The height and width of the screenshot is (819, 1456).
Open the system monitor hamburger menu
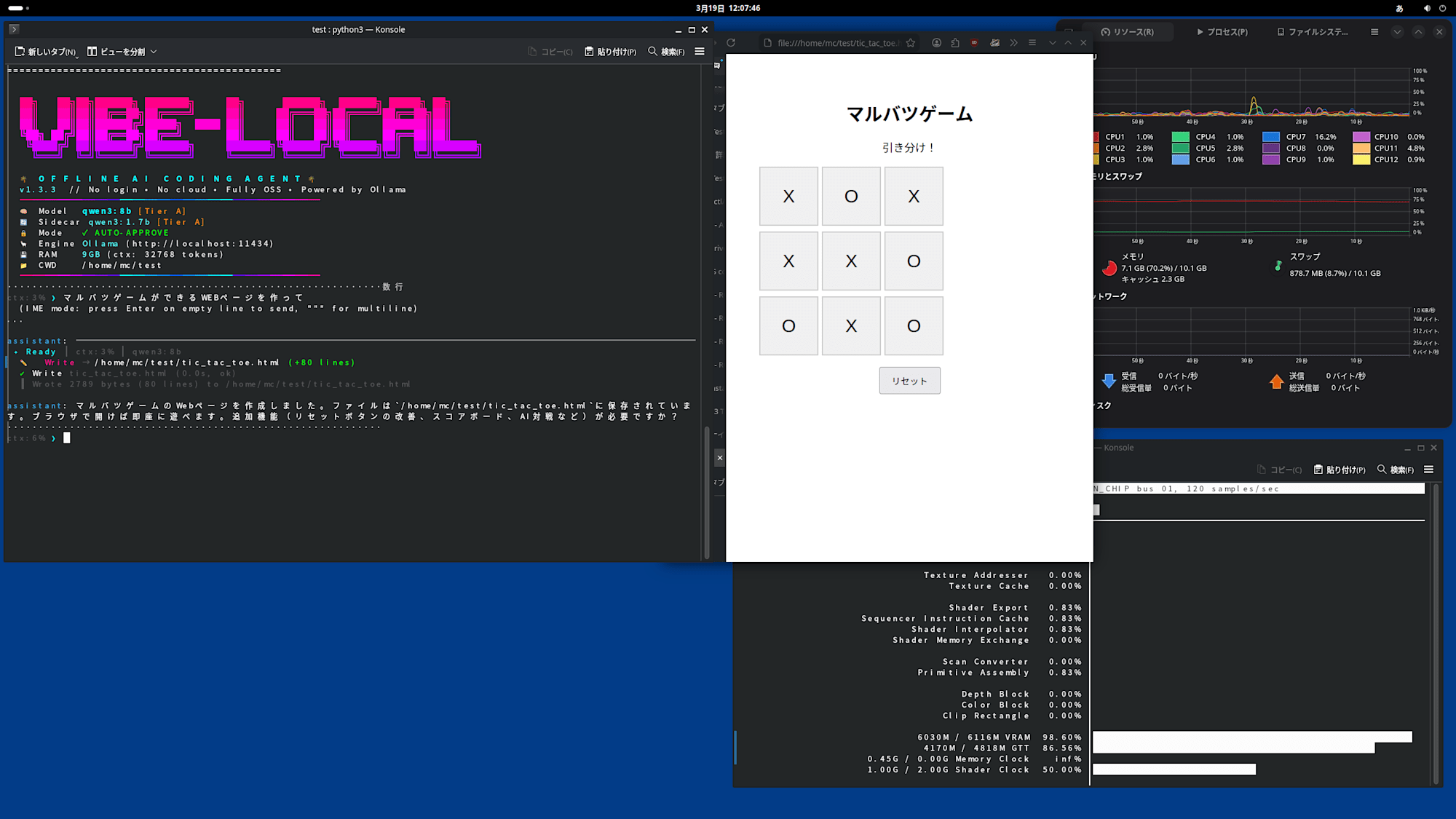pos(1374,31)
